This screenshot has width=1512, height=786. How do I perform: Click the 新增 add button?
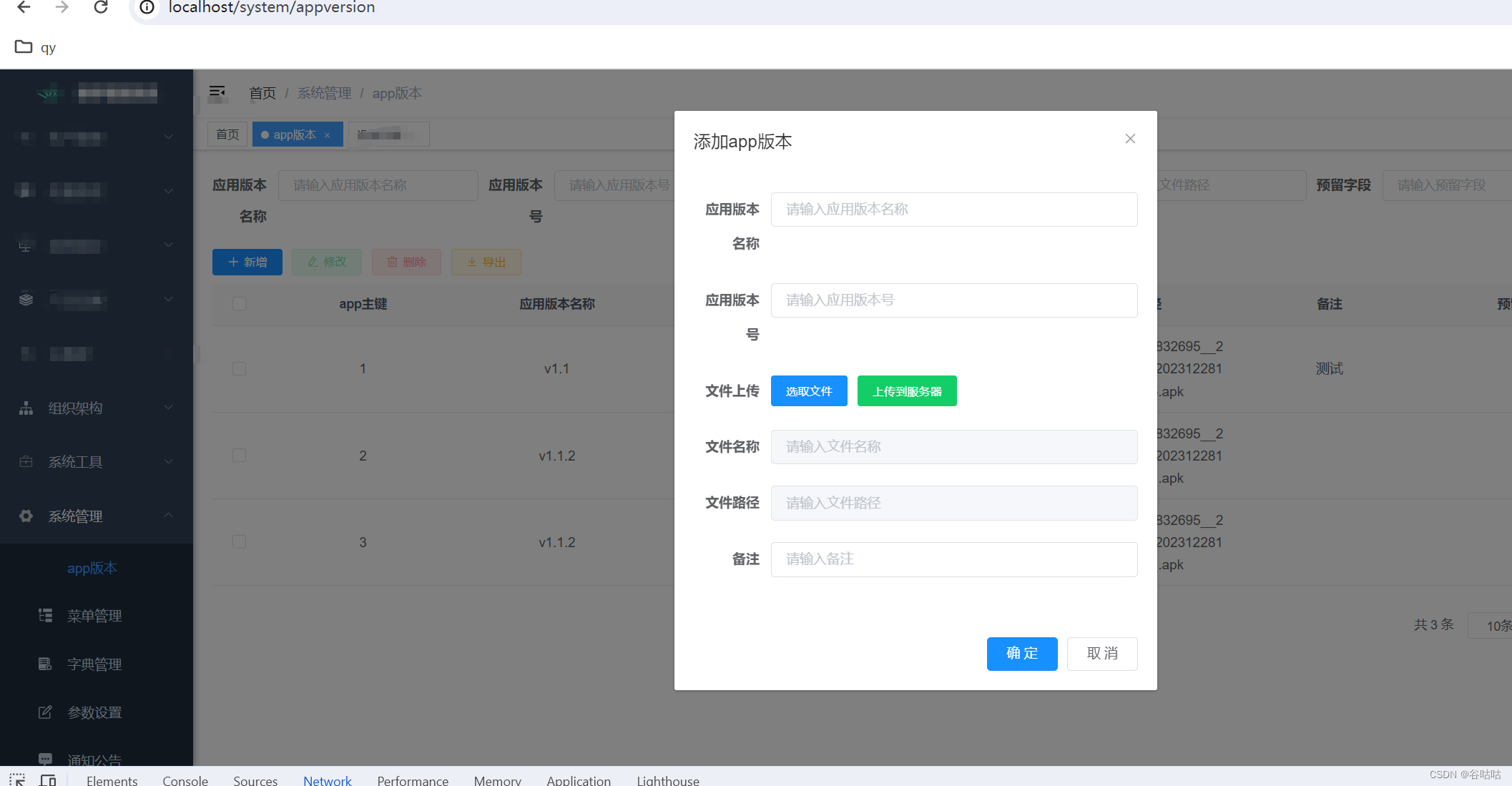247,262
